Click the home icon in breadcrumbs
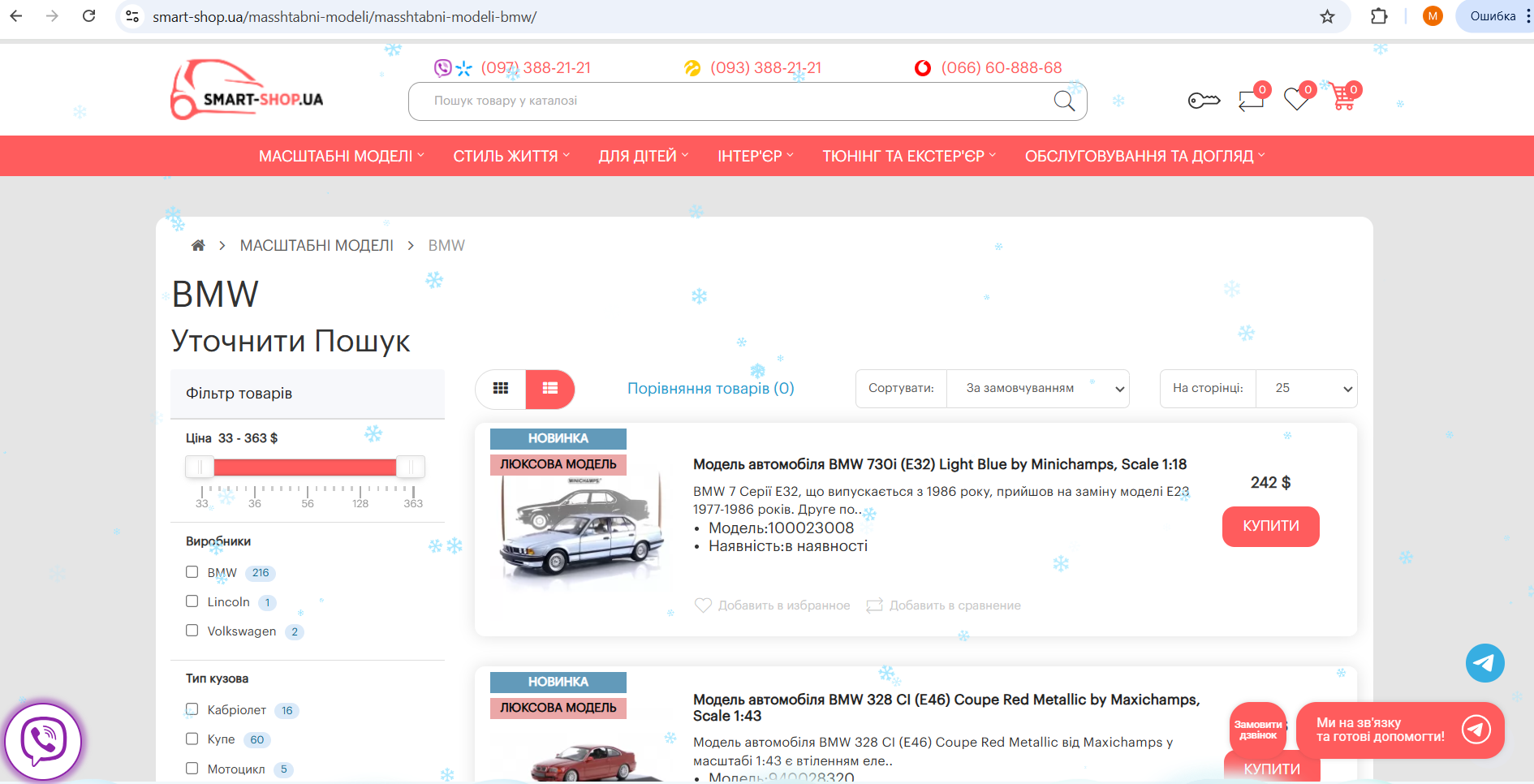The width and height of the screenshot is (1534, 784). pyautogui.click(x=198, y=245)
